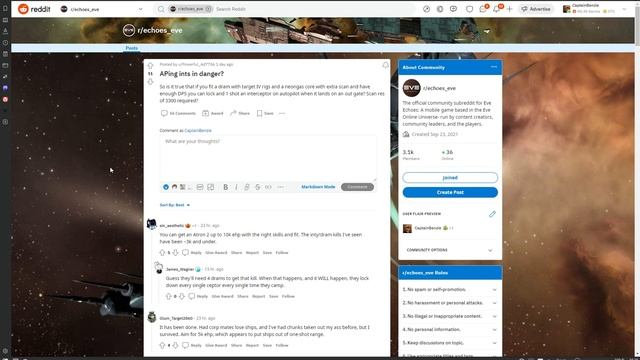640x360 pixels.
Task: Give an Award to the post
Action: (x=213, y=113)
